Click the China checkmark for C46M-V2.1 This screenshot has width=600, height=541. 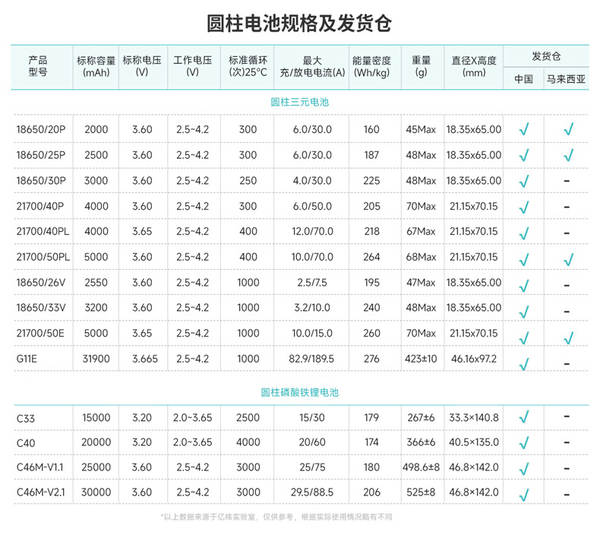pos(524,494)
